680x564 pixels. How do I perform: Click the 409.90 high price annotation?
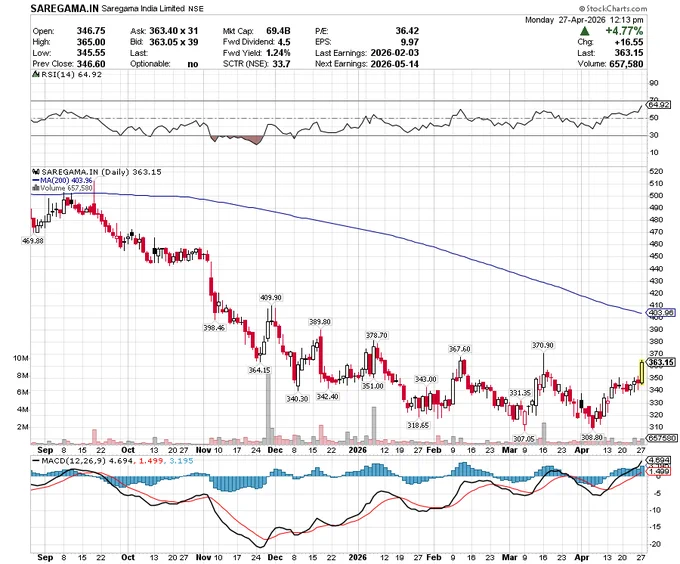pyautogui.click(x=271, y=298)
